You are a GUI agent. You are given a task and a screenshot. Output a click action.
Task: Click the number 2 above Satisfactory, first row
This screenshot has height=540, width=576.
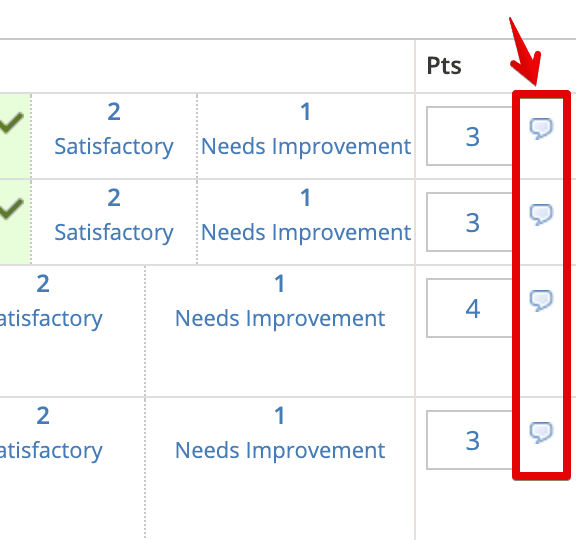[114, 112]
